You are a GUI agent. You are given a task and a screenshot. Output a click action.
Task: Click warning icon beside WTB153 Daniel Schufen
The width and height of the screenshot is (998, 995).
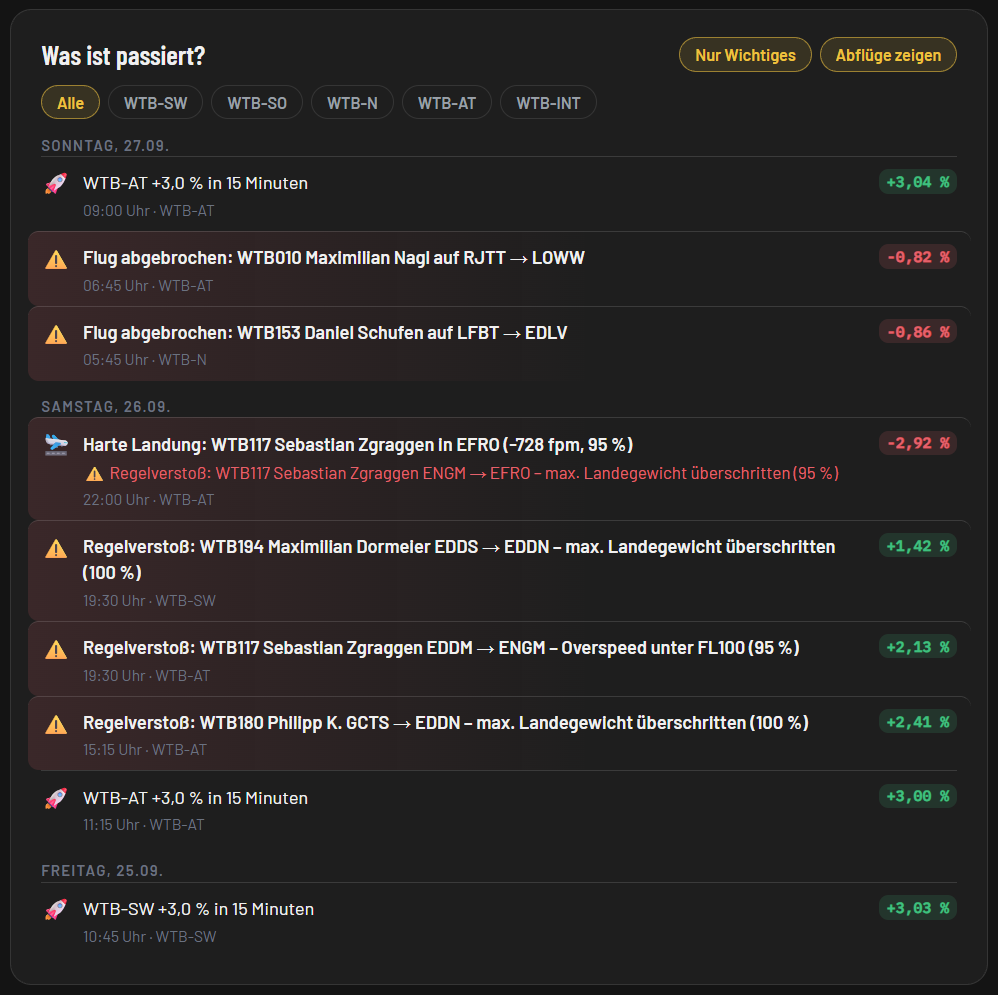click(x=56, y=335)
